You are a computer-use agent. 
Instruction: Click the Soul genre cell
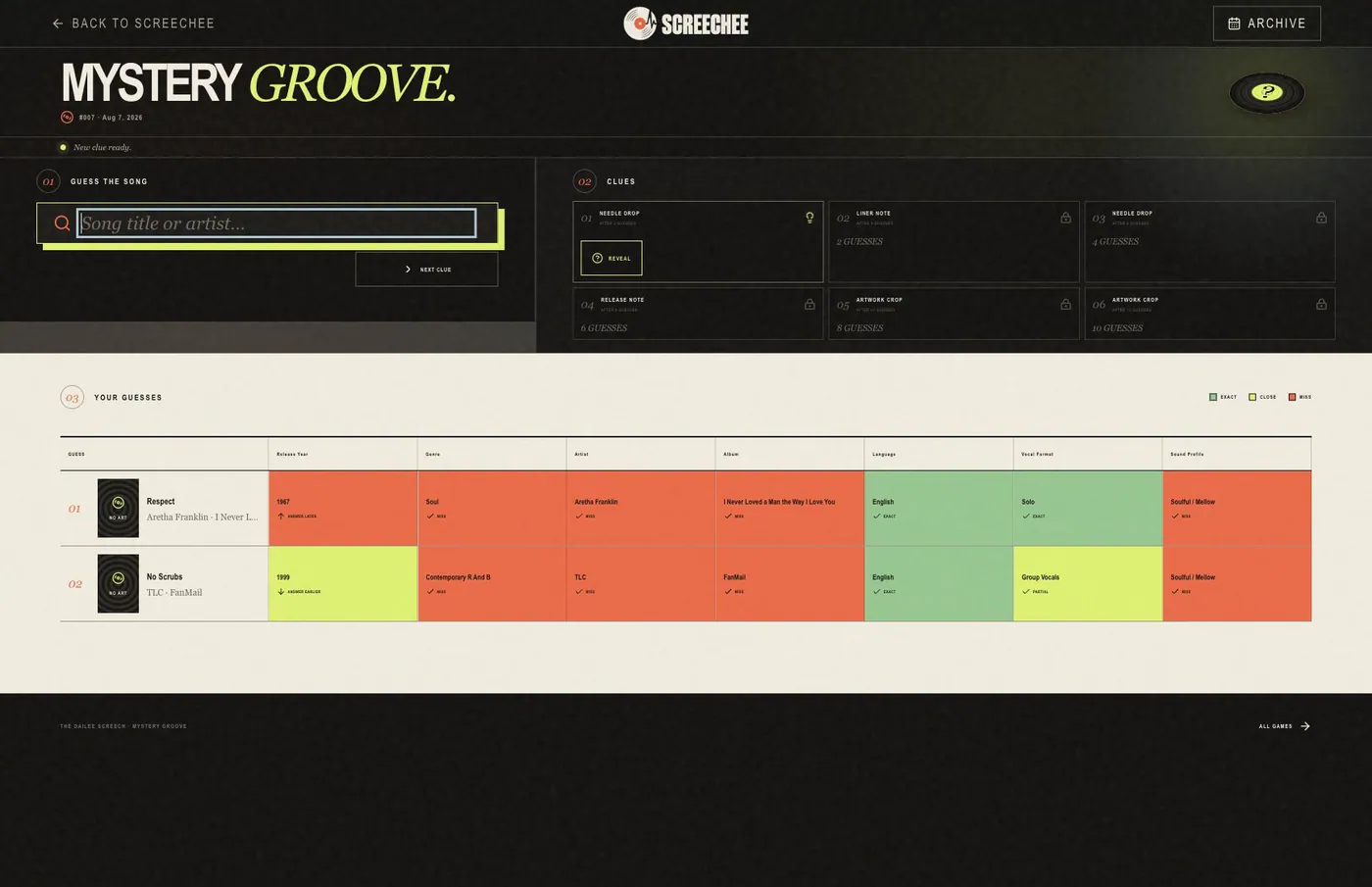[492, 509]
